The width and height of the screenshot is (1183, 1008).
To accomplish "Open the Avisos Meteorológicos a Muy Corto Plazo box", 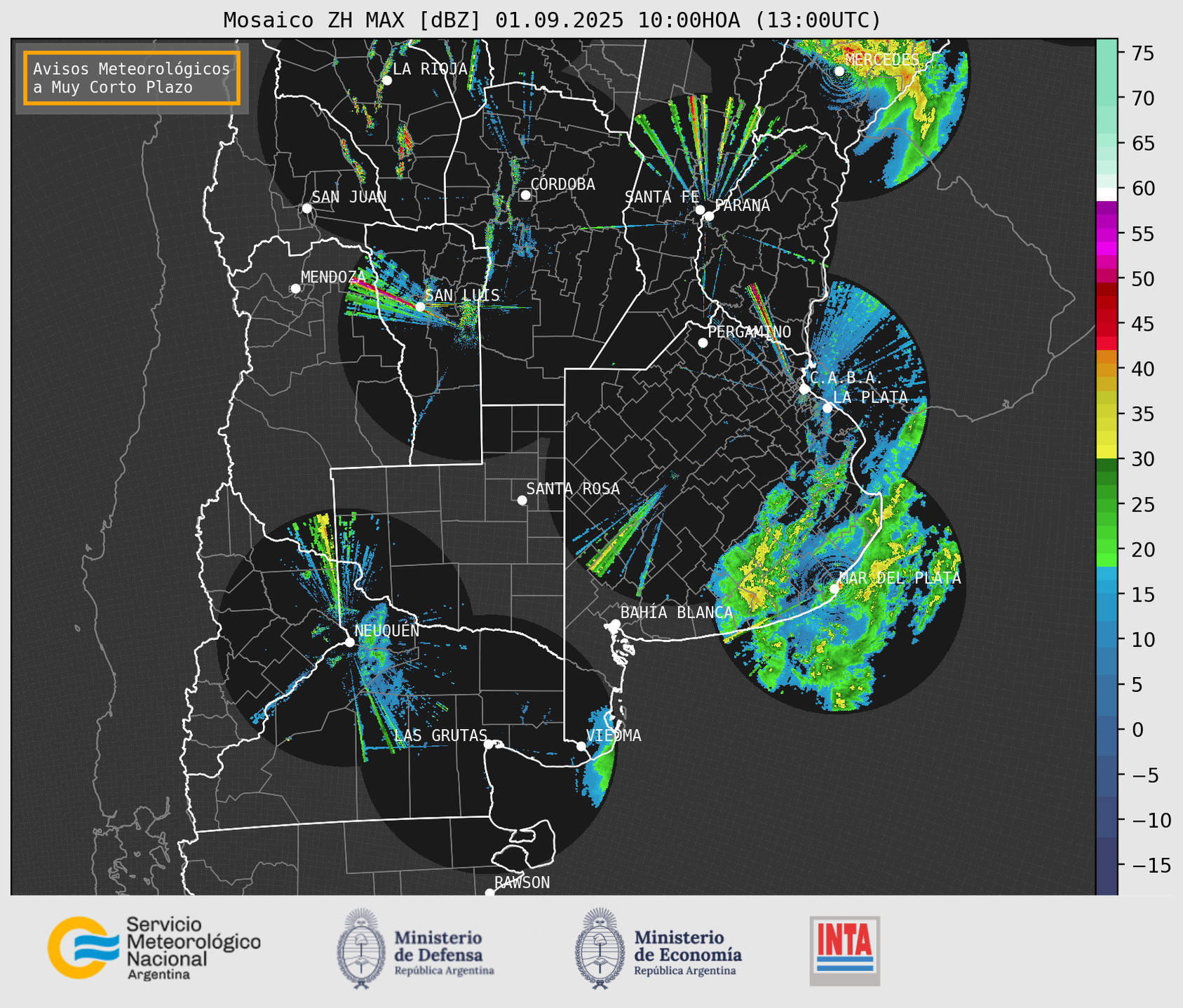I will coord(132,78).
